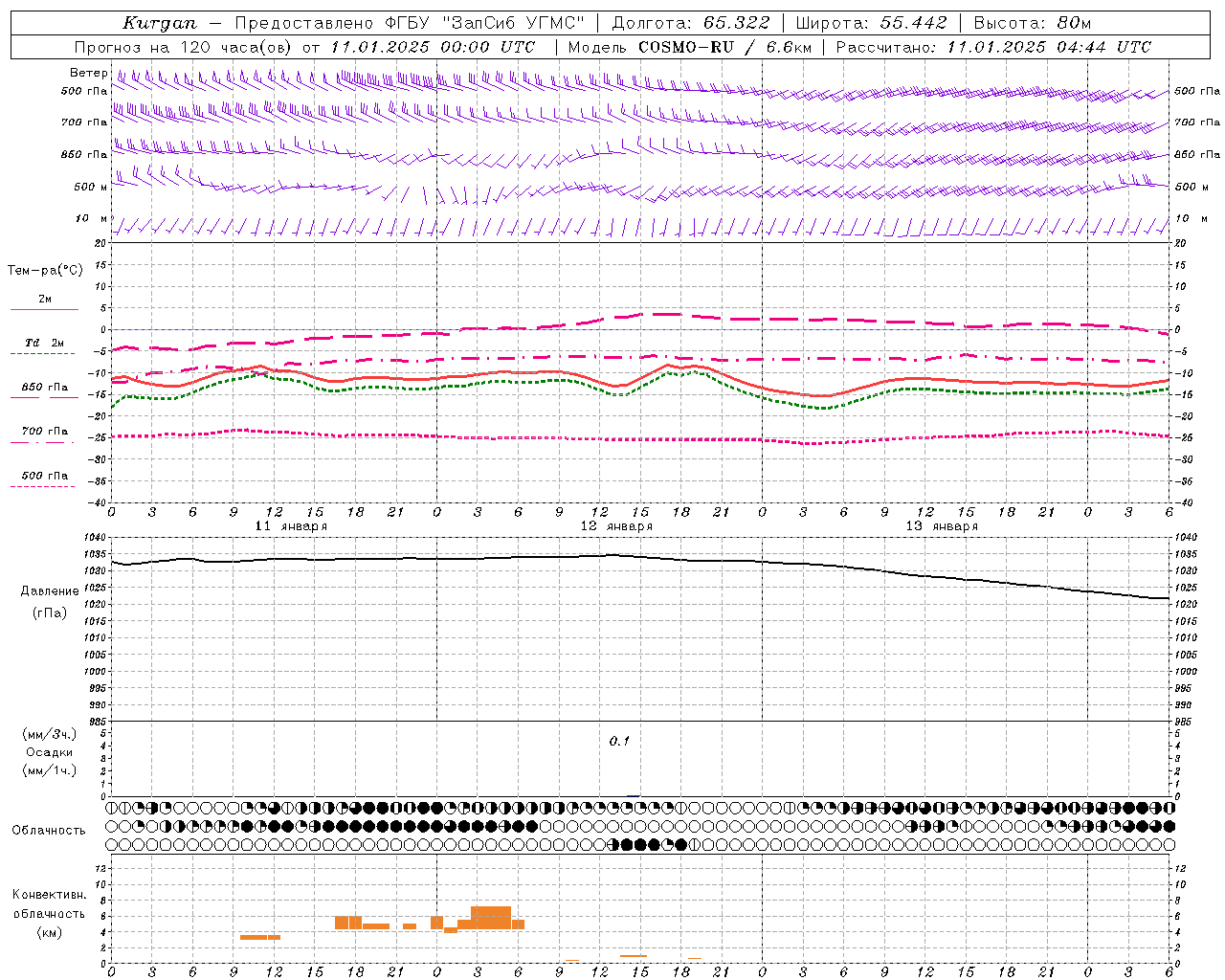The width and height of the screenshot is (1225, 980).
Task: Click the computed time "11.01.2025 04:44 UTC"
Action: [1049, 47]
